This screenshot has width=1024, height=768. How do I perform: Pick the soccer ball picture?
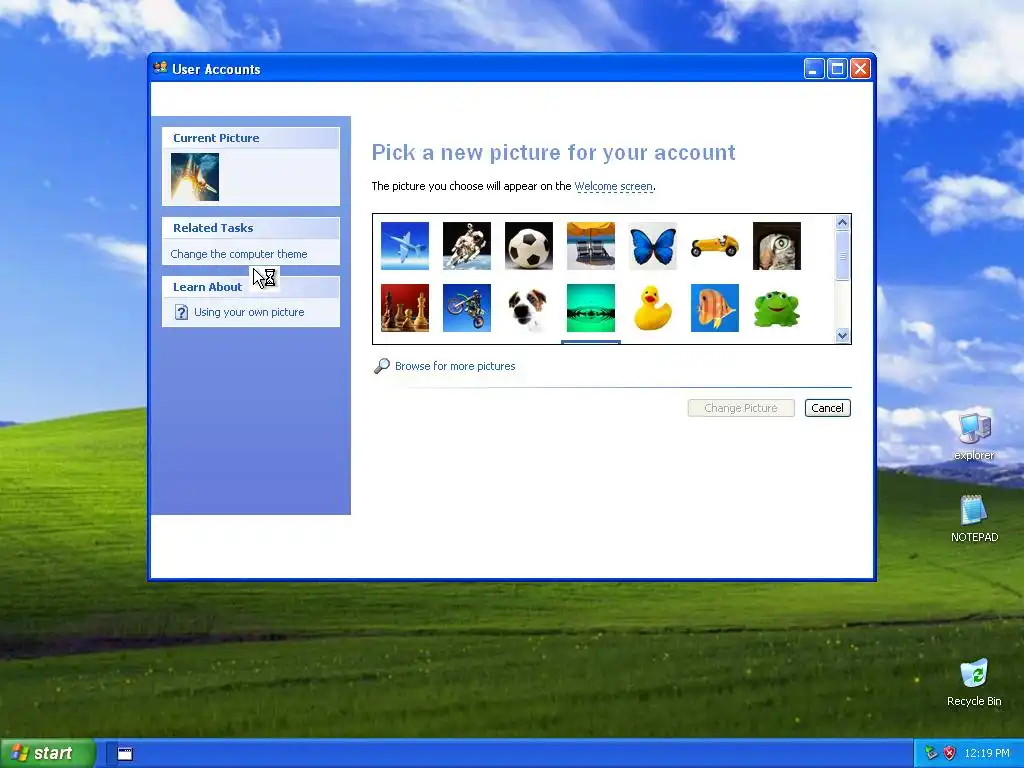[529, 246]
